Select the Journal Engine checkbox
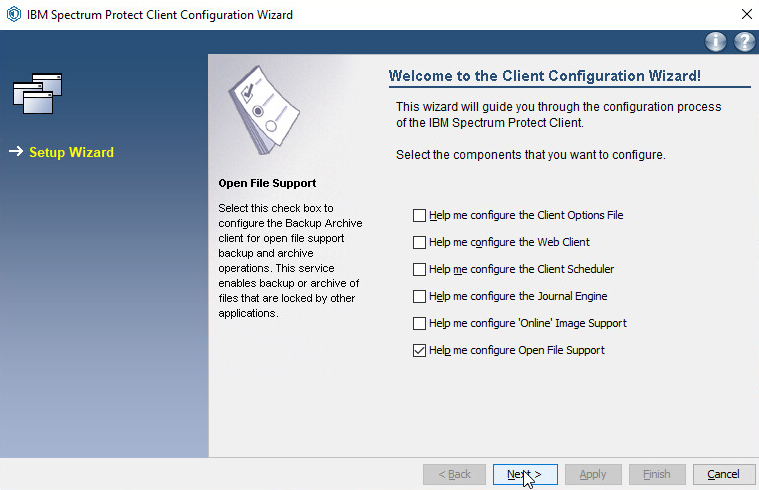Image resolution: width=759 pixels, height=490 pixels. (419, 296)
